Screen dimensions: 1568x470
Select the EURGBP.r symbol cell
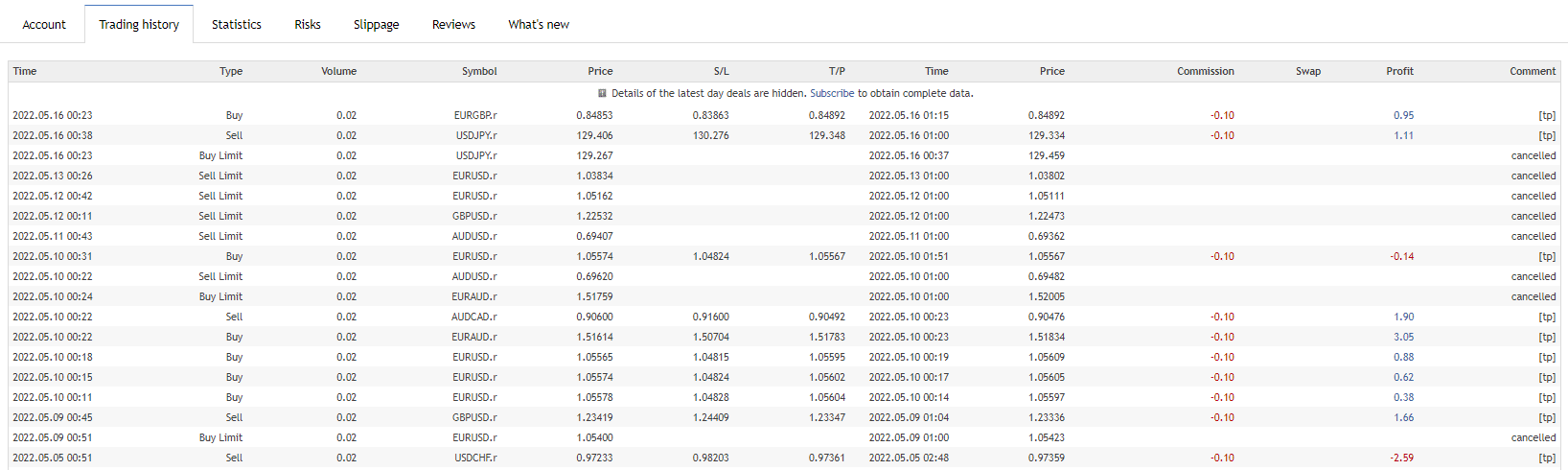475,115
